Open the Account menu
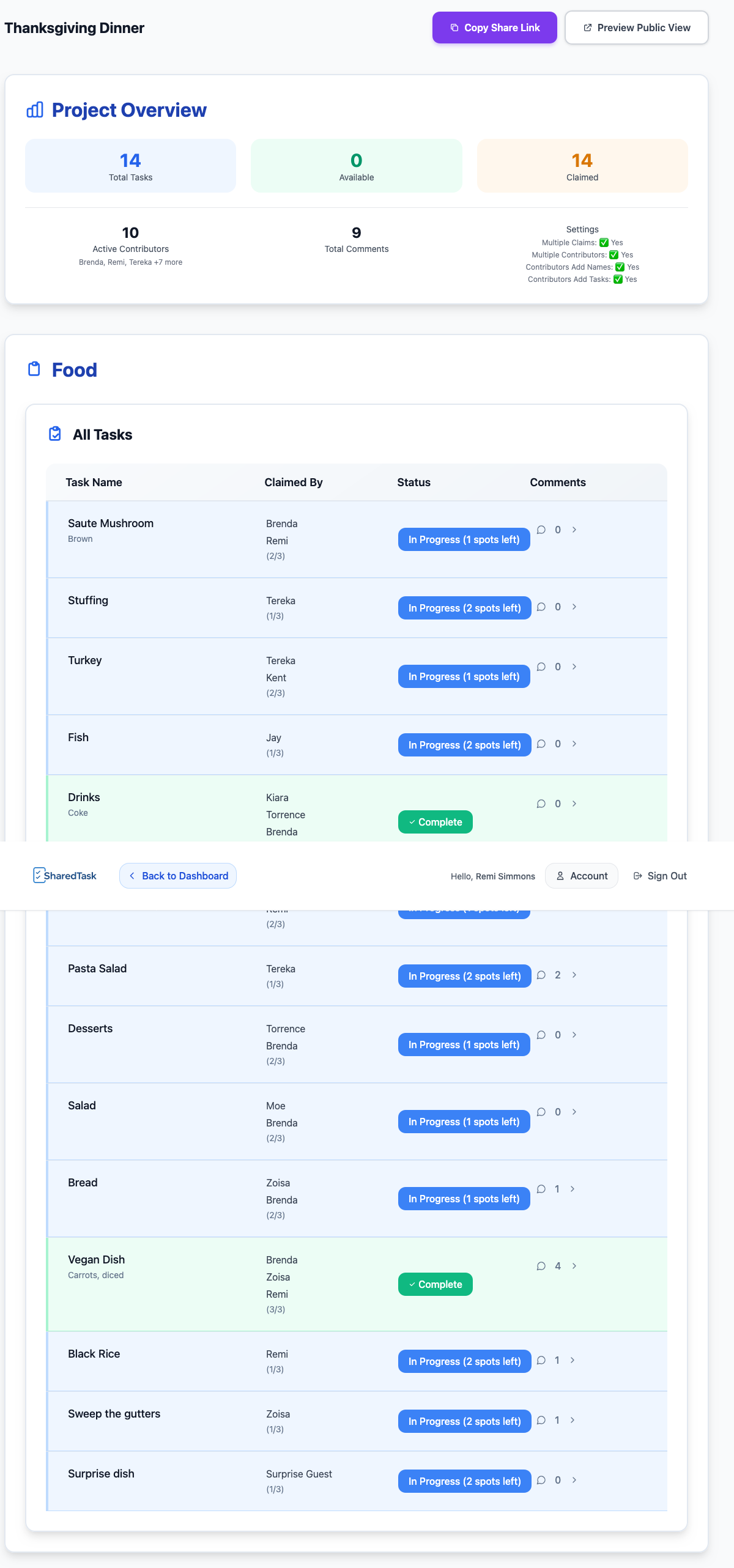734x1568 pixels. coord(582,876)
